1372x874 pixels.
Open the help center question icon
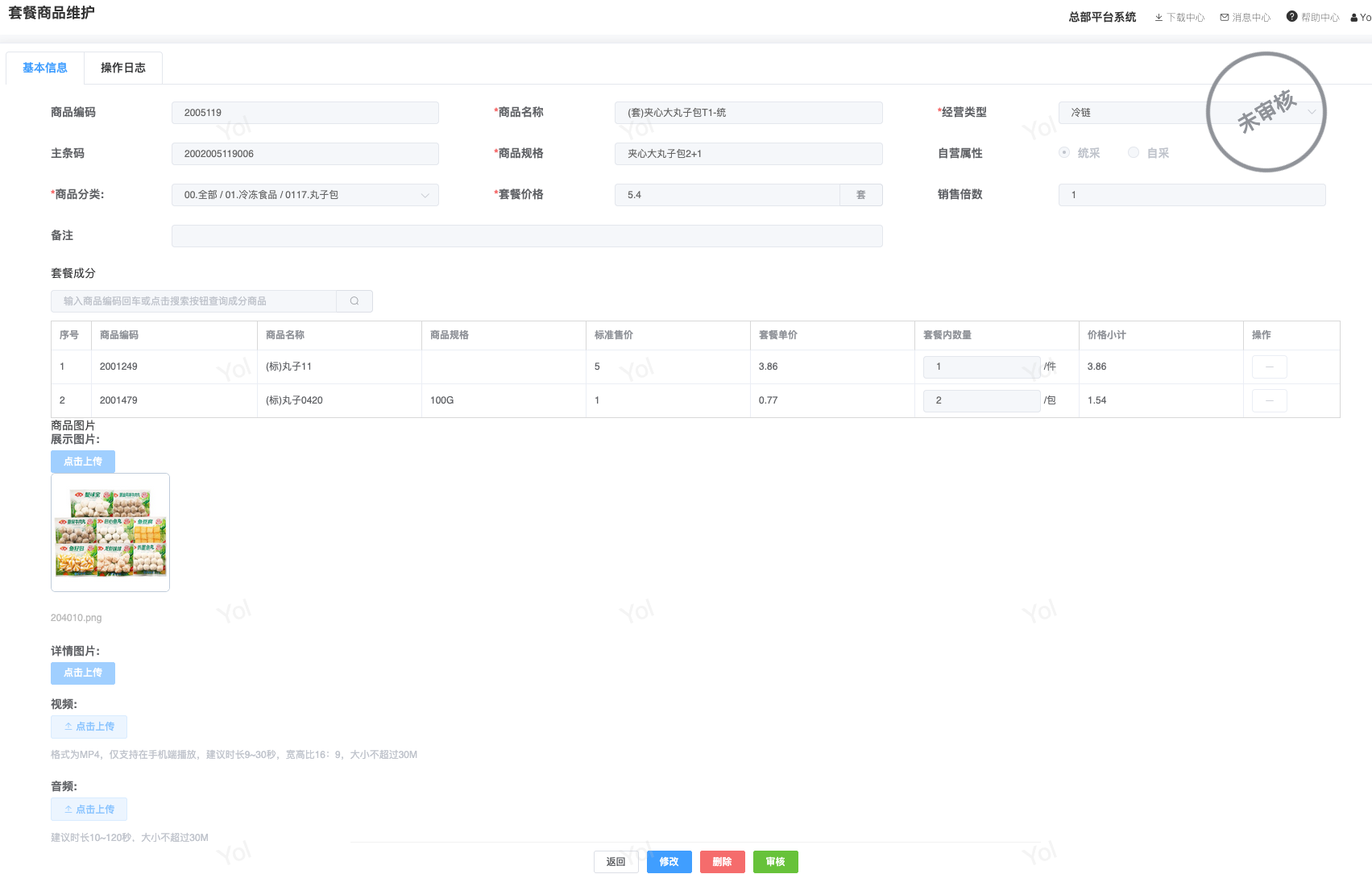(1292, 17)
